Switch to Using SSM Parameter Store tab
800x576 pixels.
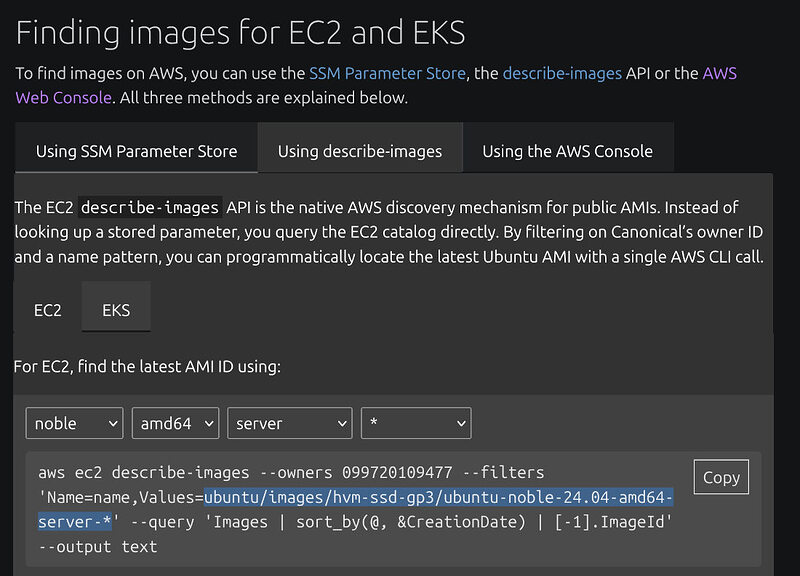136,151
